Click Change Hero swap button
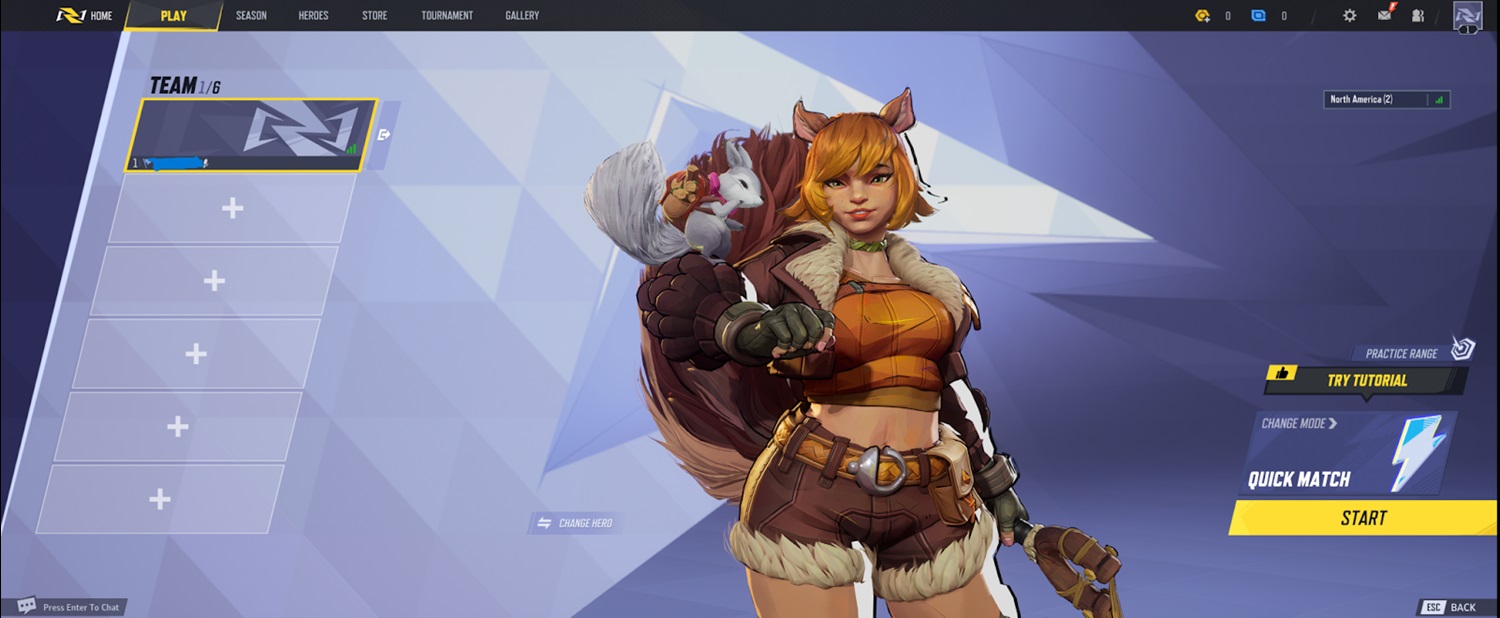Screen dimensions: 1500x618 pos(575,523)
